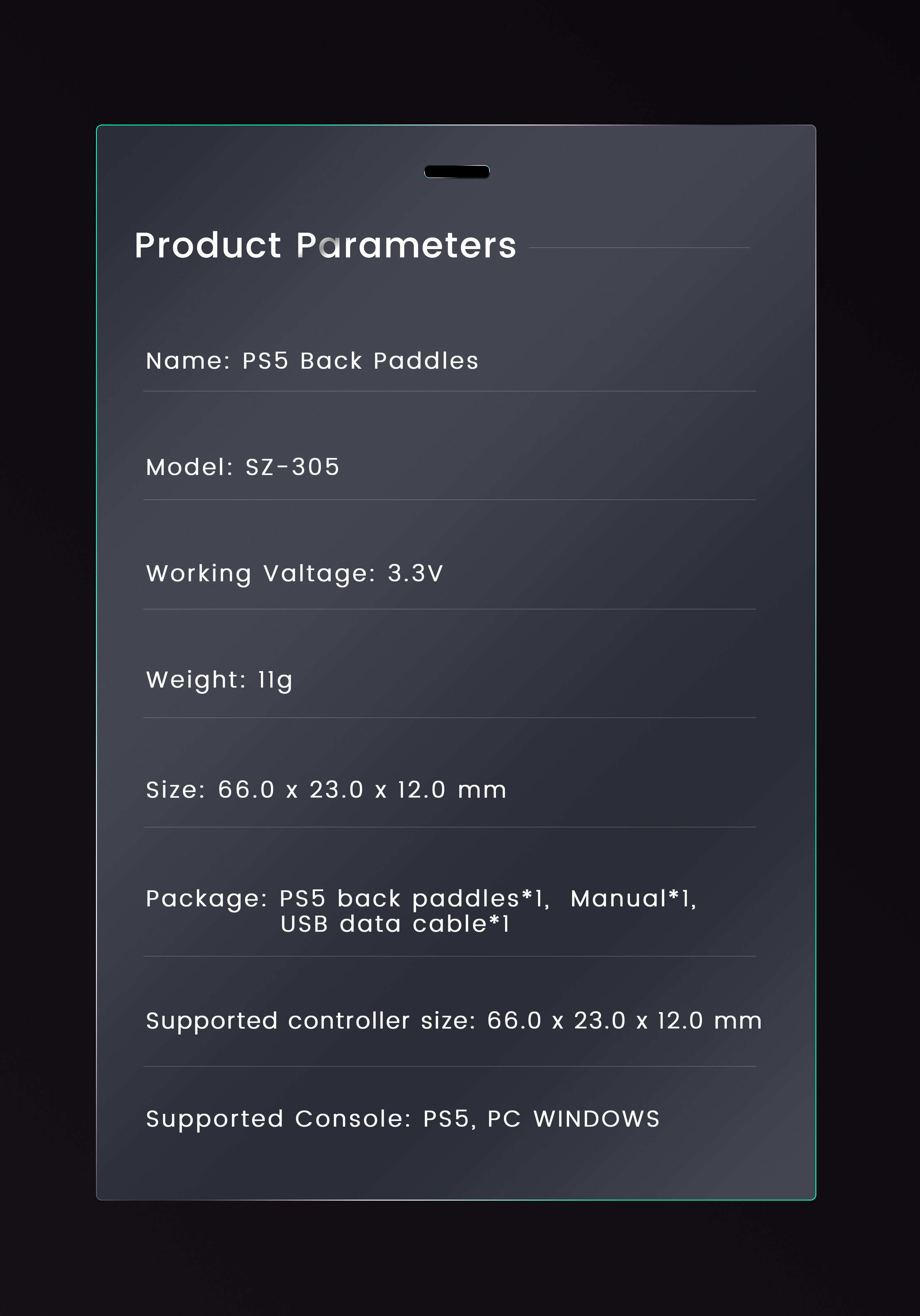Click the "Working Valtage:" label
Image resolution: width=920 pixels, height=1316 pixels.
click(261, 573)
